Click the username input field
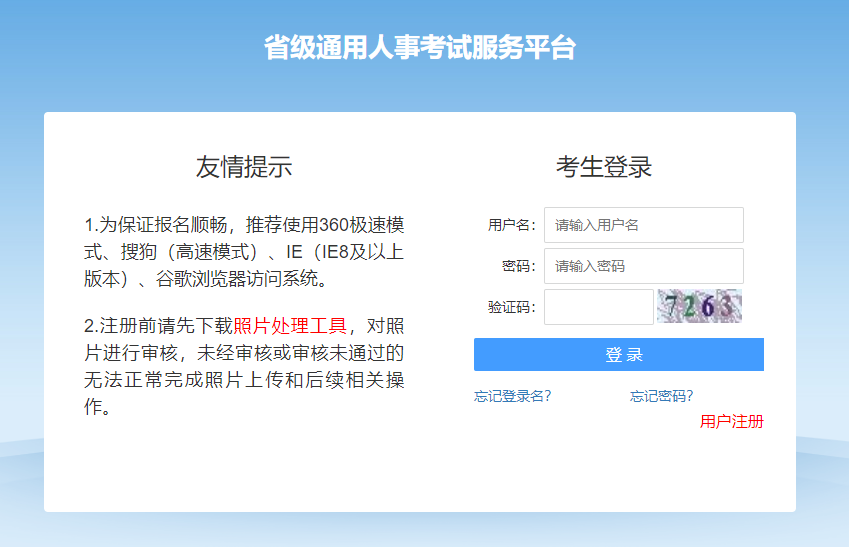This screenshot has width=849, height=547. [x=644, y=225]
